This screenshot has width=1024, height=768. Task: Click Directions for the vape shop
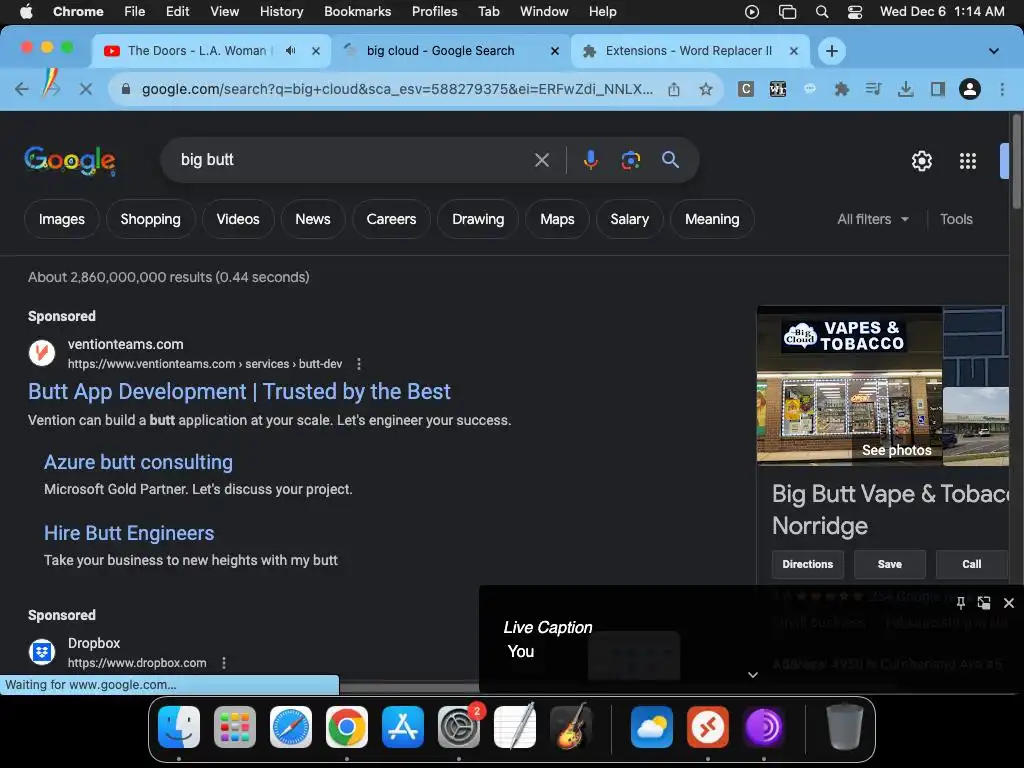(x=808, y=564)
